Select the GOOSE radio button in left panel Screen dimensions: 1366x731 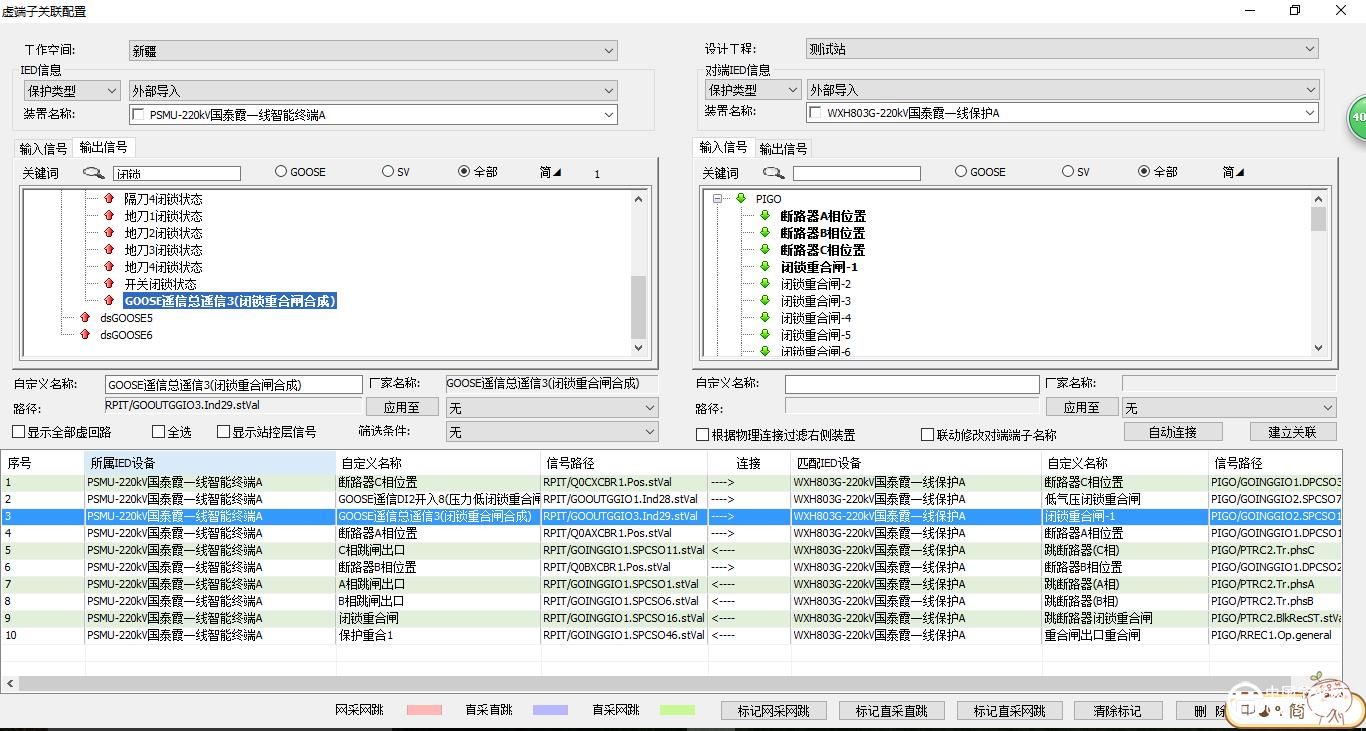pyautogui.click(x=282, y=172)
